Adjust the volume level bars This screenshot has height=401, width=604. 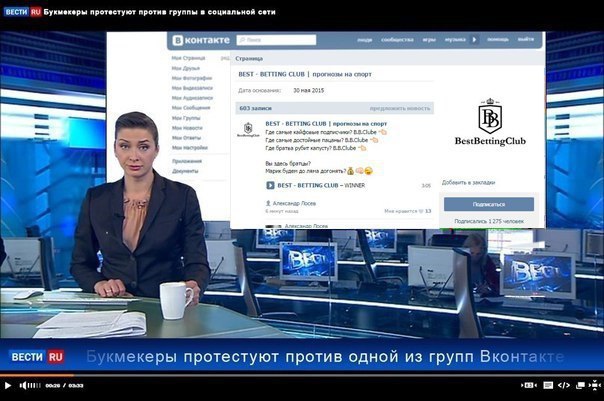[34, 385]
